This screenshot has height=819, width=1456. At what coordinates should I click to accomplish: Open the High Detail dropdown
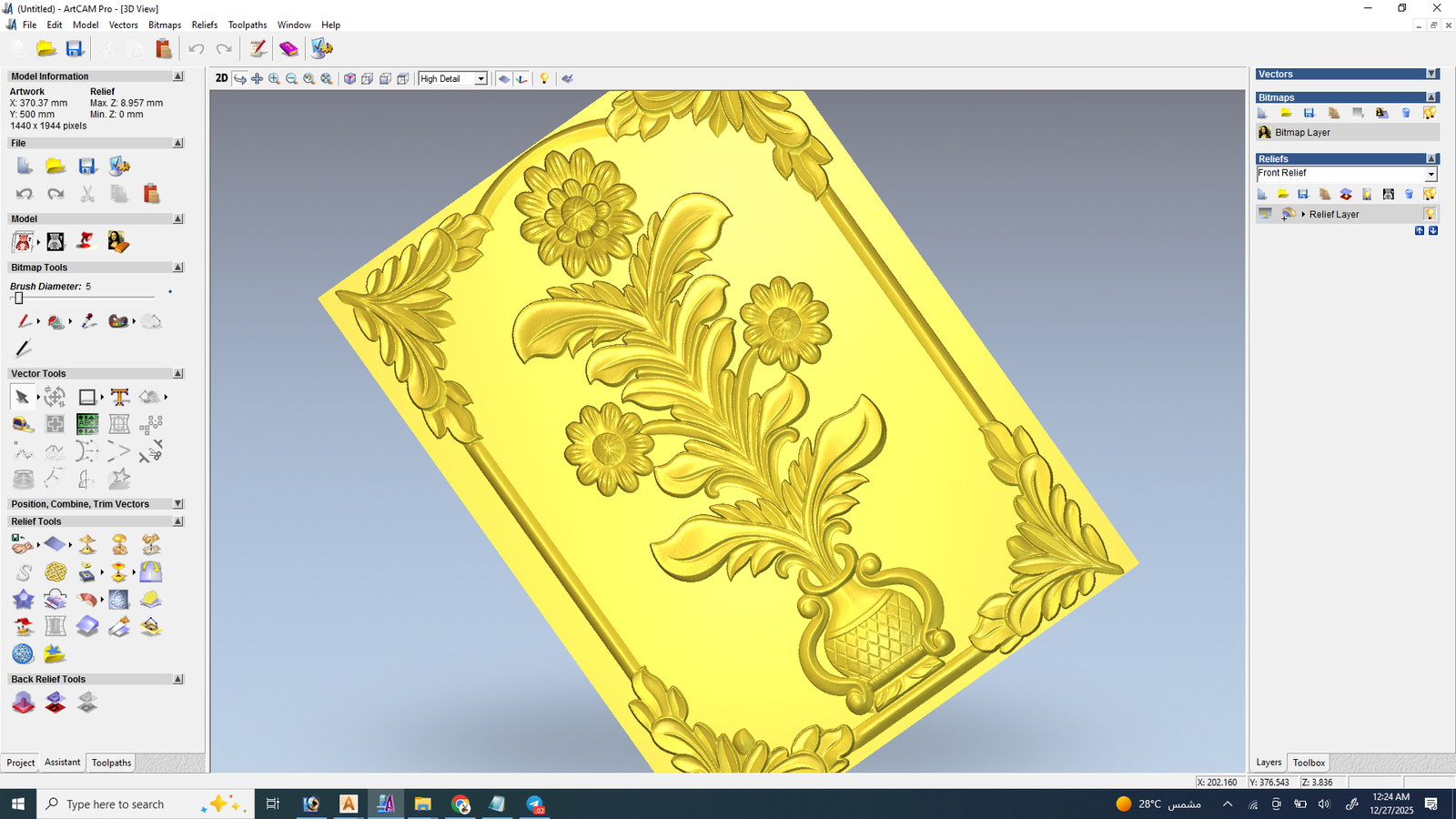(x=480, y=79)
